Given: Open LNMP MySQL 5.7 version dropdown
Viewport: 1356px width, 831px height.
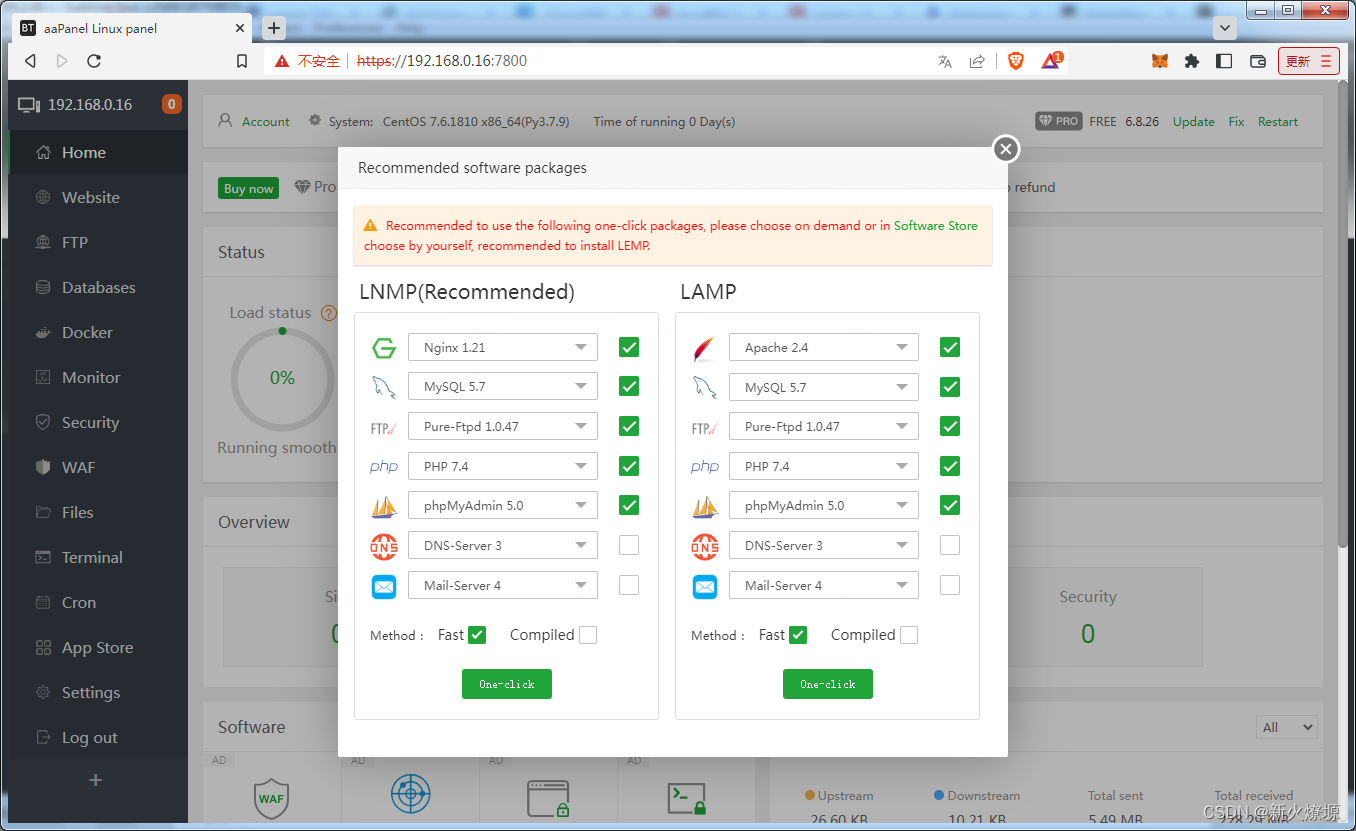Looking at the screenshot, I should (503, 386).
